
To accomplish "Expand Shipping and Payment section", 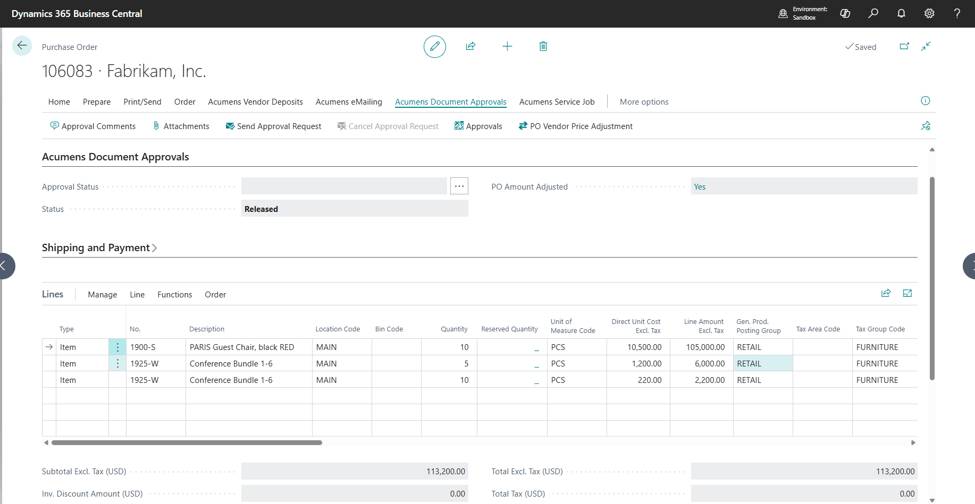I will 99,247.
